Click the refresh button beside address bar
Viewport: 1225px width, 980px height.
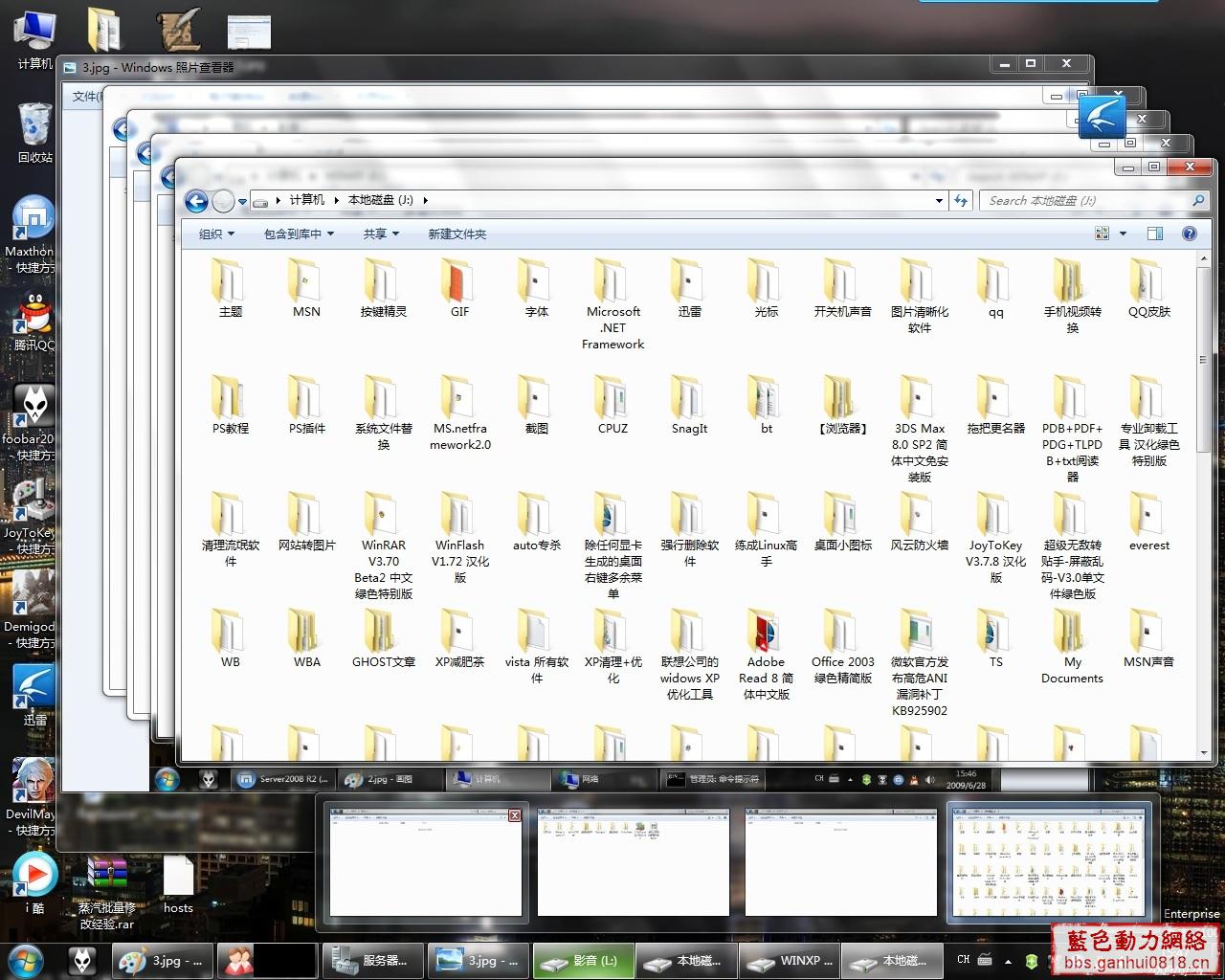click(962, 201)
